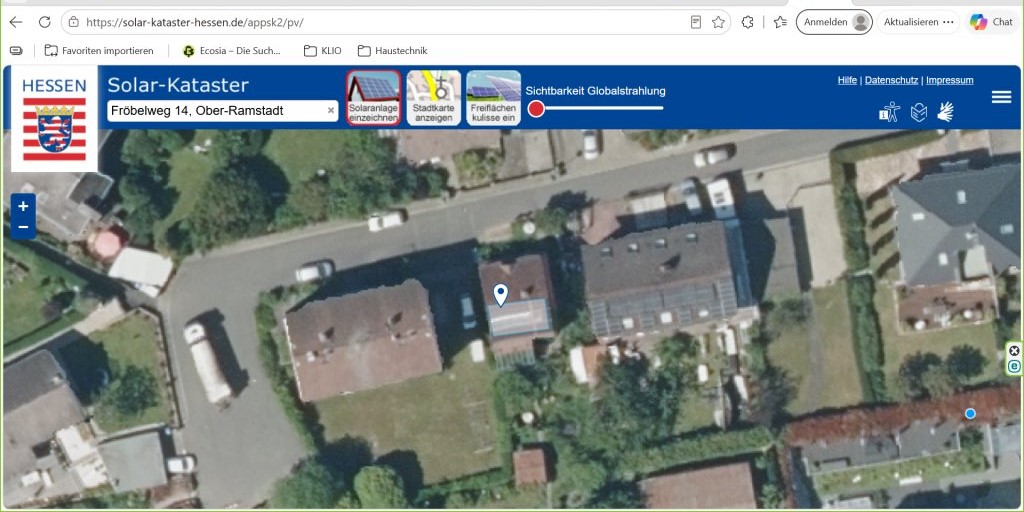Zoom out of the map with minus

(24, 227)
